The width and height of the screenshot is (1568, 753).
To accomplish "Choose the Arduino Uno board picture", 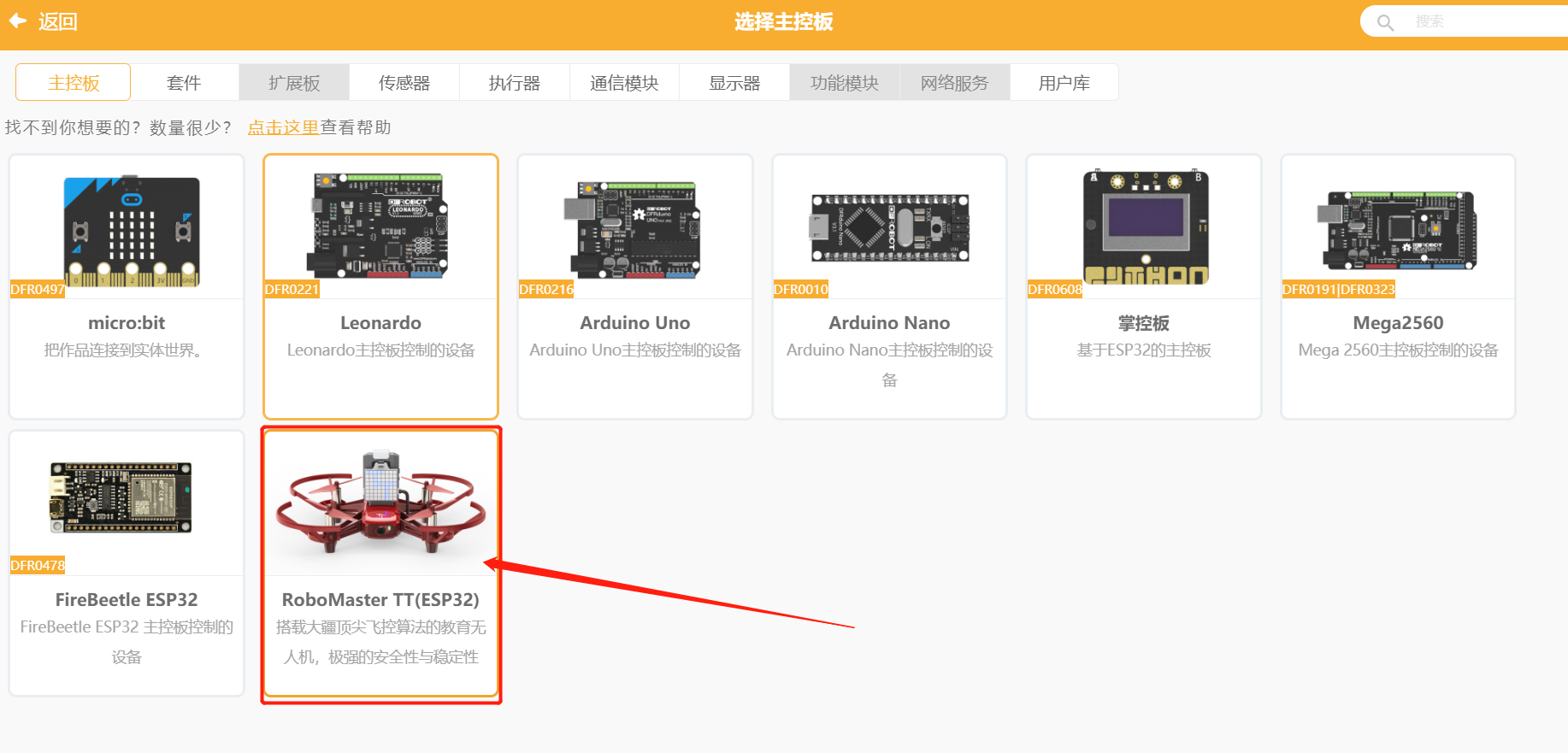I will [634, 229].
